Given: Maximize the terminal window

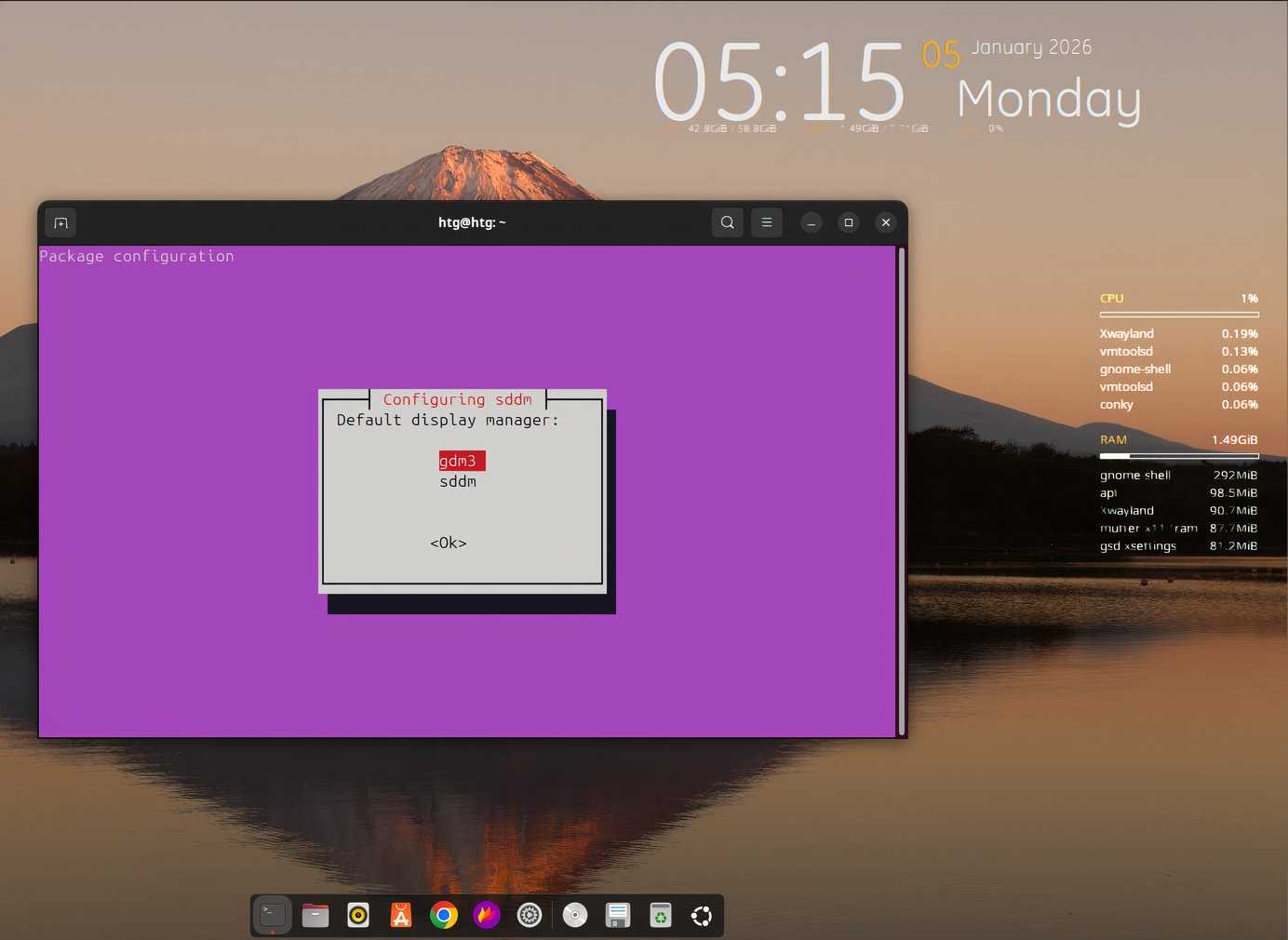Looking at the screenshot, I should pos(849,222).
